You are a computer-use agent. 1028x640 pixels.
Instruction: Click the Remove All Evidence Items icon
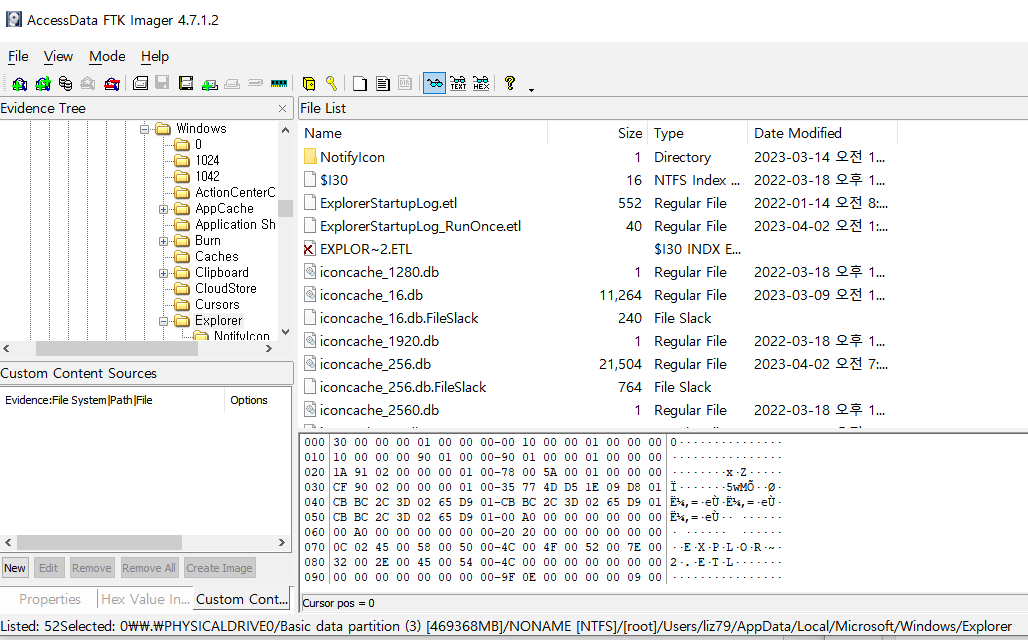pyautogui.click(x=112, y=83)
